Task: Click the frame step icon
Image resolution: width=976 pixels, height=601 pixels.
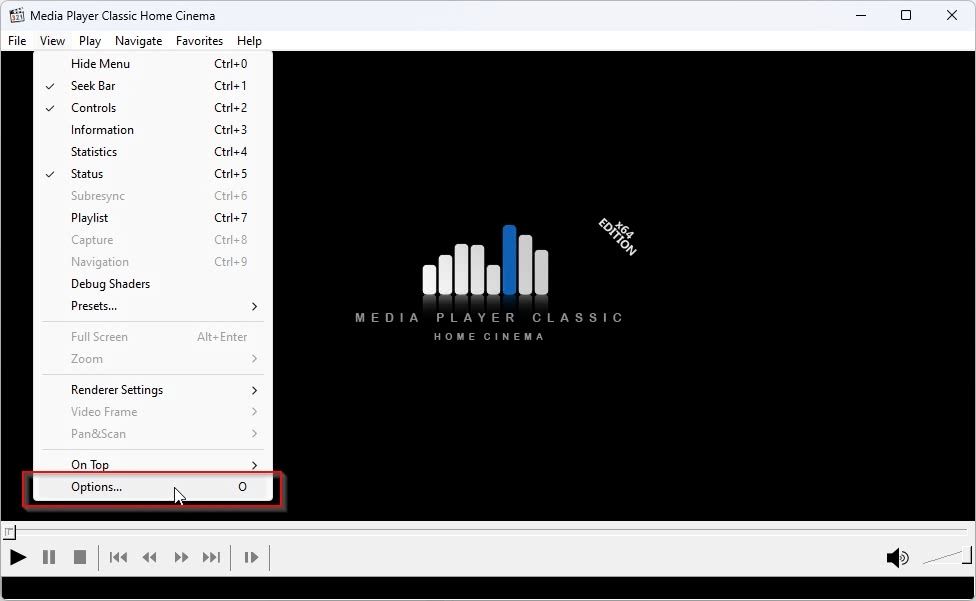Action: (251, 557)
